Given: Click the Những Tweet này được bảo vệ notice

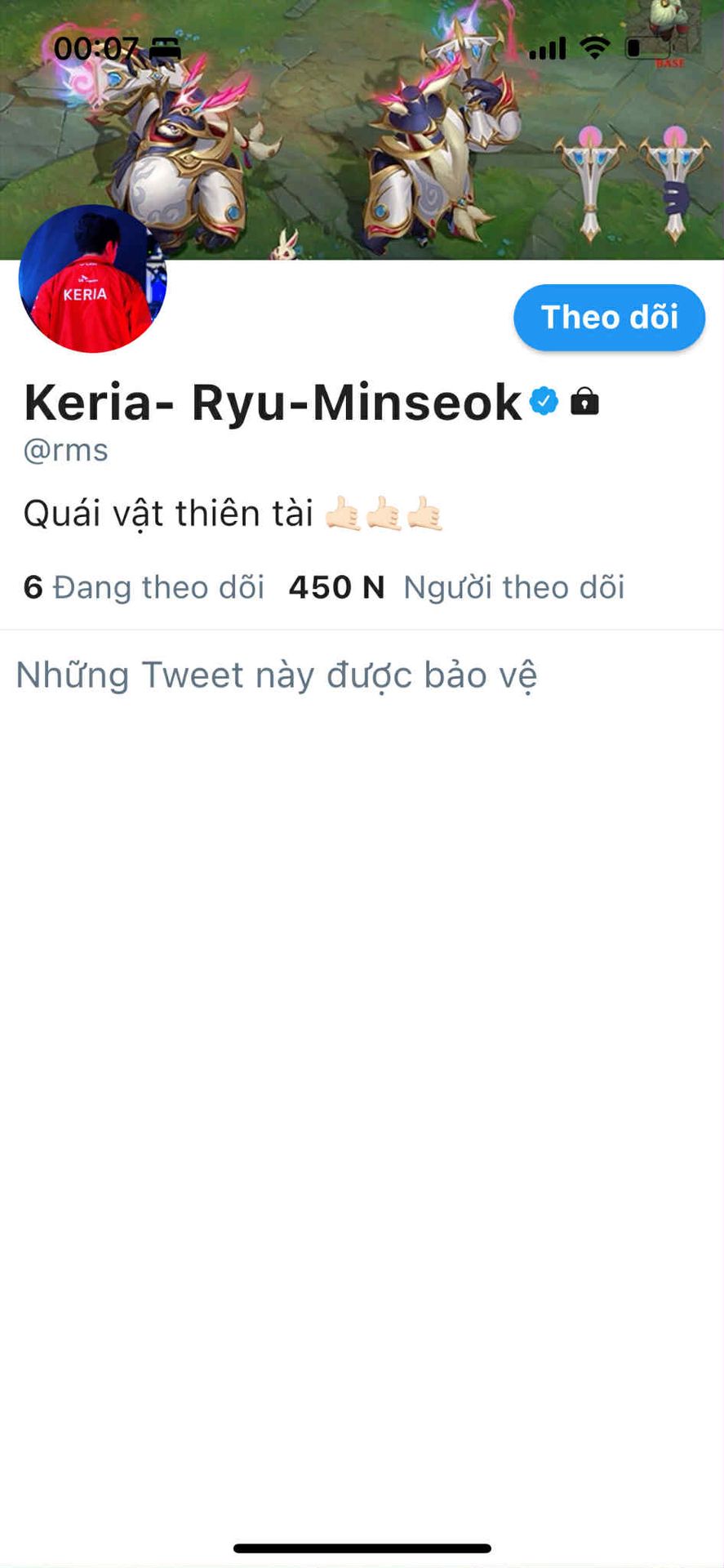Looking at the screenshot, I should coord(277,675).
